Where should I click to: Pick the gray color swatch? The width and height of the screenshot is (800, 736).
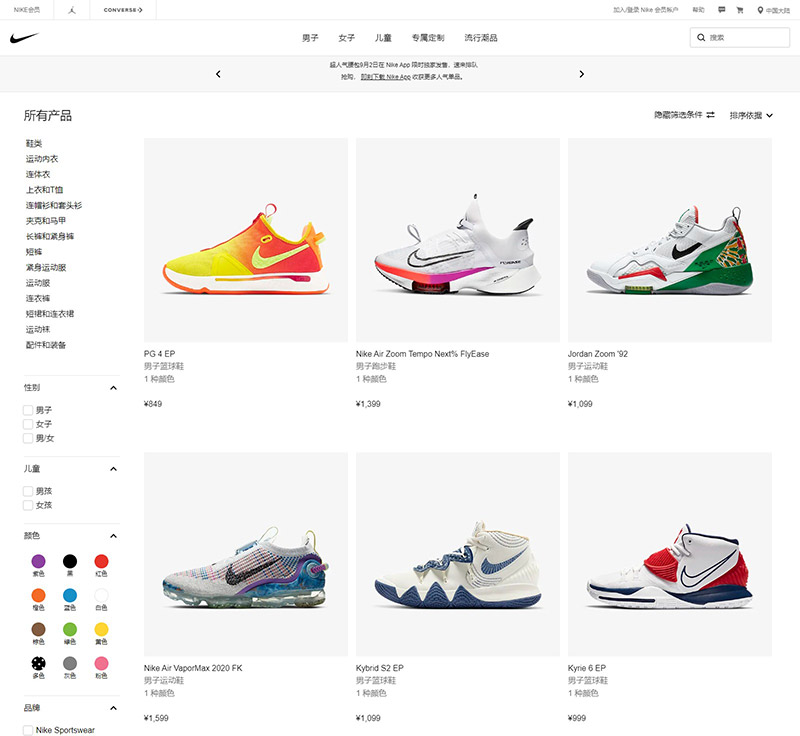[70, 663]
